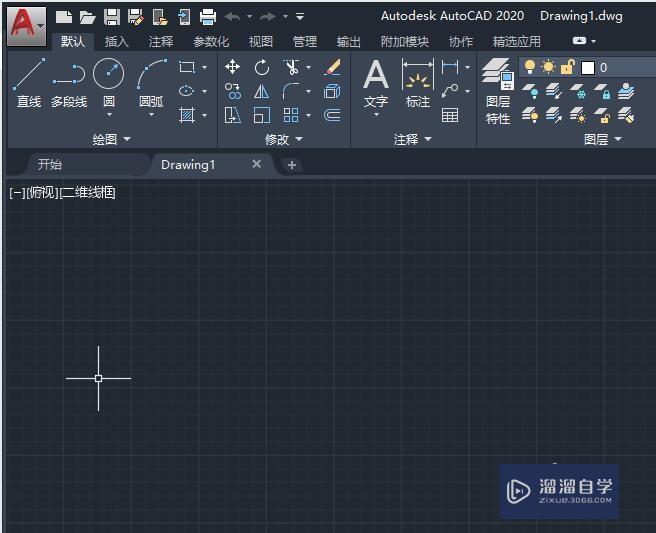Close the Drawing1 tab
This screenshot has height=533, width=656.
257,164
